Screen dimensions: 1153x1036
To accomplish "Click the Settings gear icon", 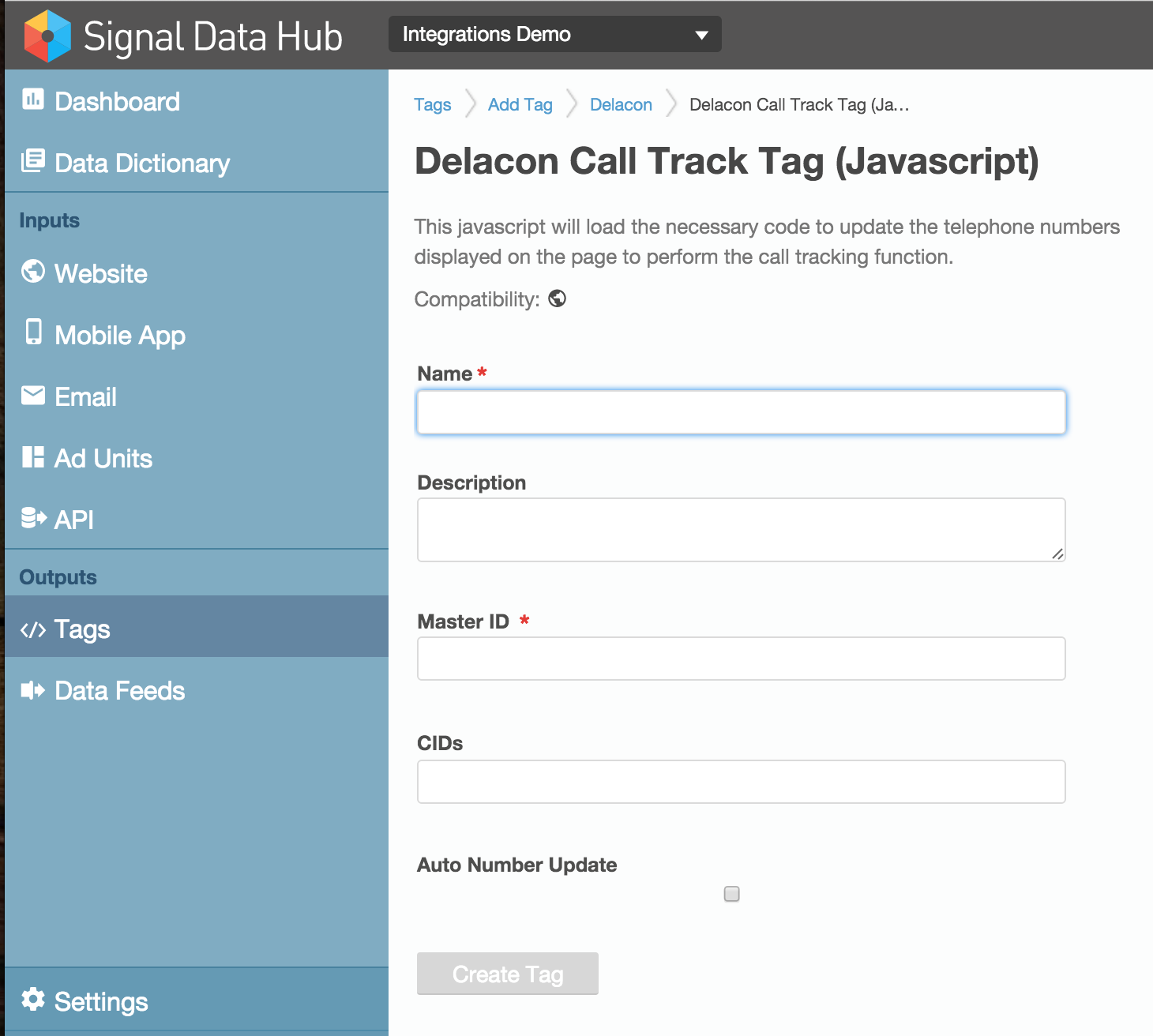I will (33, 999).
